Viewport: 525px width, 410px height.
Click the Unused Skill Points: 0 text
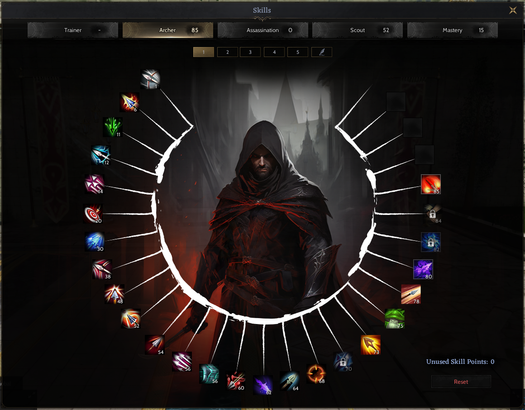pyautogui.click(x=460, y=361)
